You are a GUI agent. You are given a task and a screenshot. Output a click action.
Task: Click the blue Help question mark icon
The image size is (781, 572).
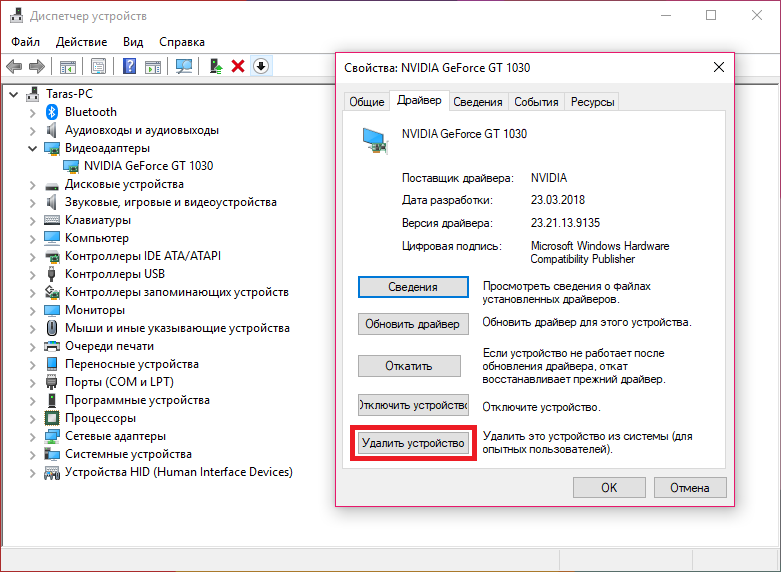point(130,66)
